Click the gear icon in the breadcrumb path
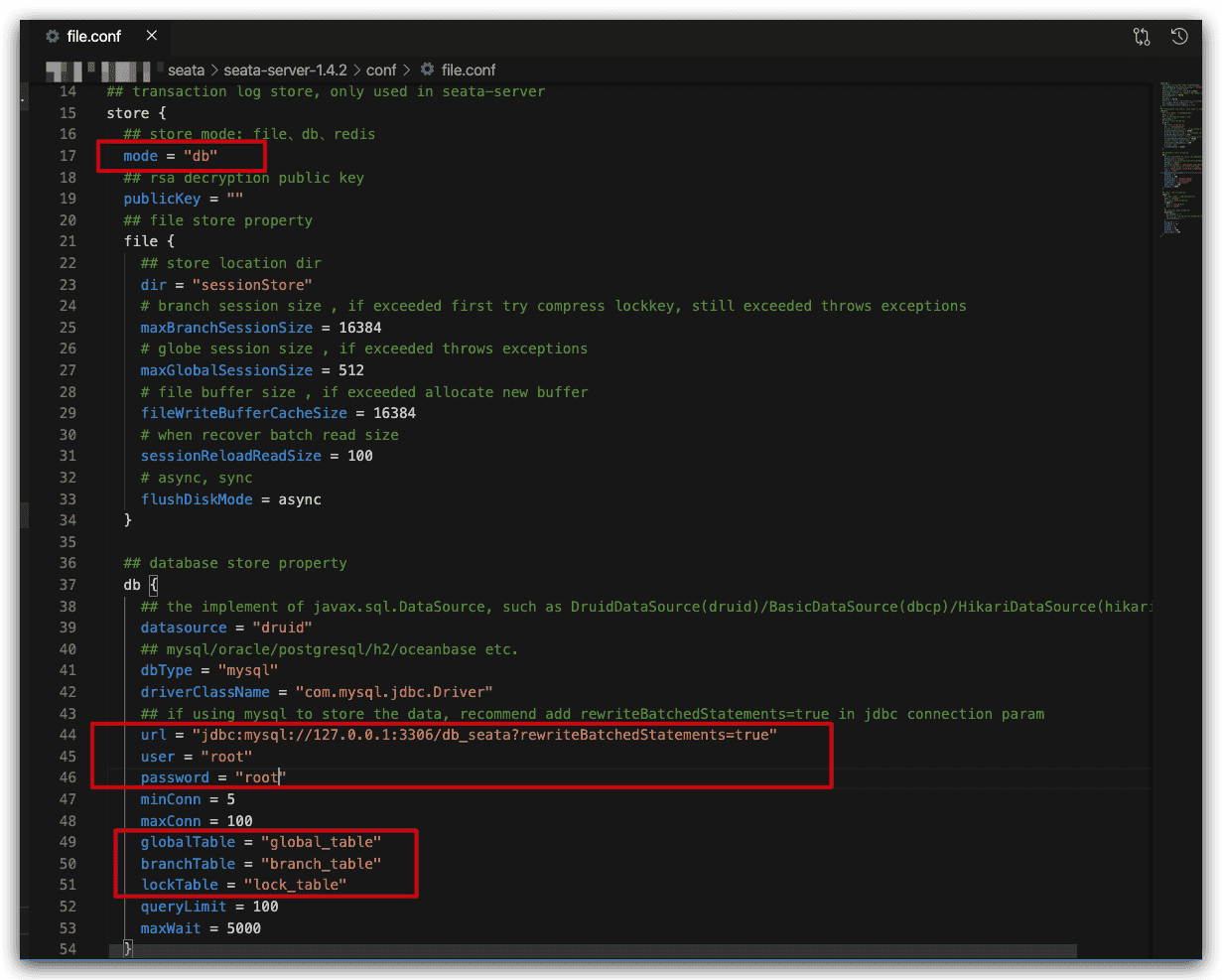This screenshot has height=980, width=1222. 428,70
